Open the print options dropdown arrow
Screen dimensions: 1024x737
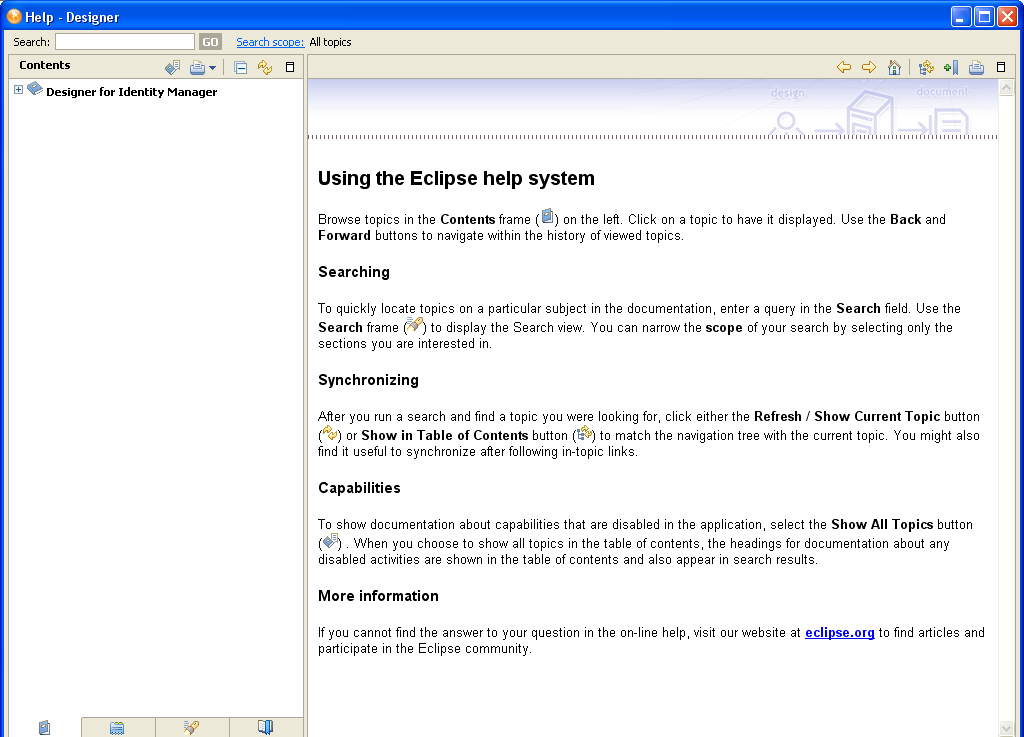coord(213,67)
